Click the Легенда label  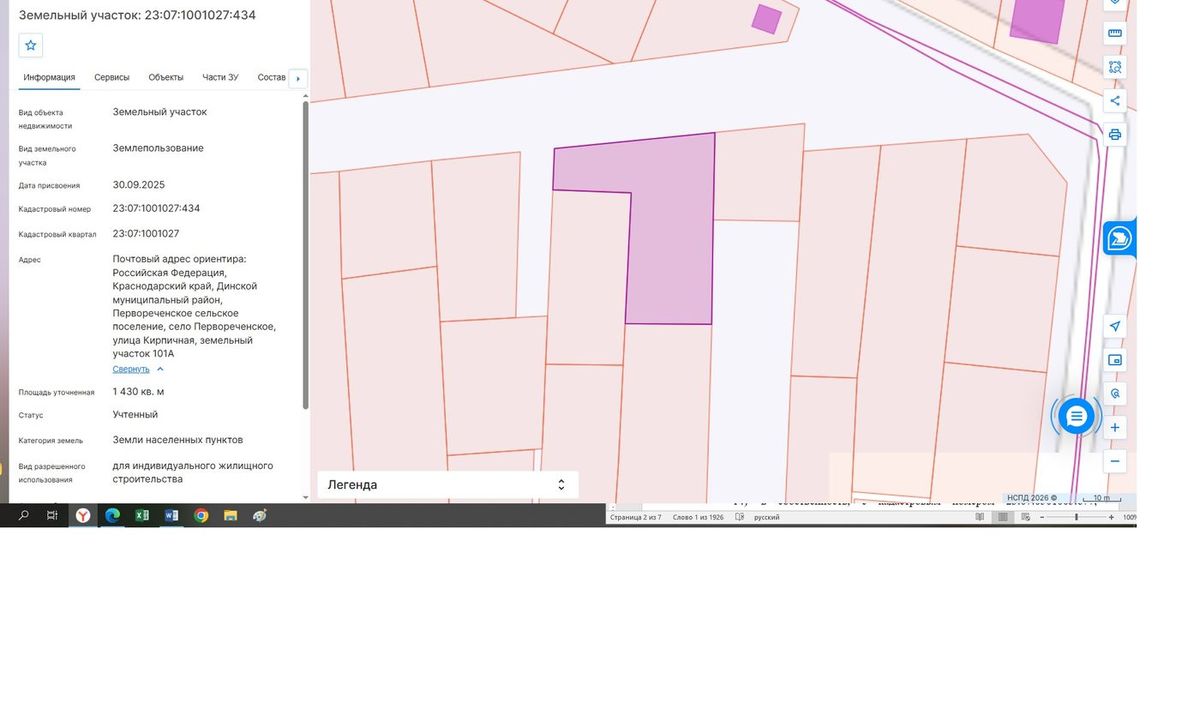(x=353, y=485)
